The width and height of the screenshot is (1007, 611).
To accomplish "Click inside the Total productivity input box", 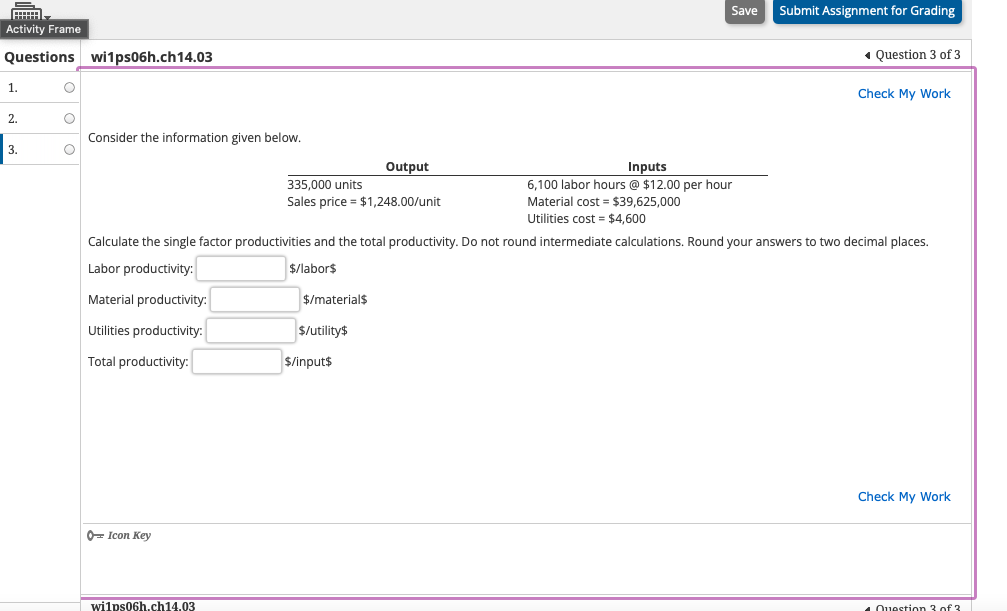I will tap(236, 361).
